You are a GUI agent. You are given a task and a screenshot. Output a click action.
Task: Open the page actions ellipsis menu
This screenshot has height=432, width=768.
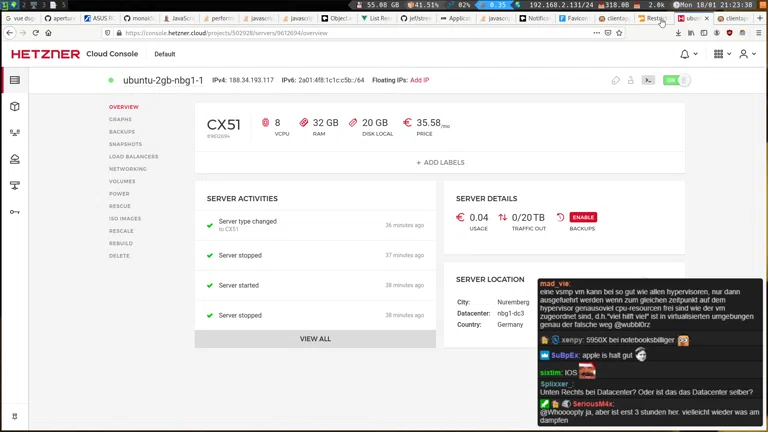pos(597,33)
